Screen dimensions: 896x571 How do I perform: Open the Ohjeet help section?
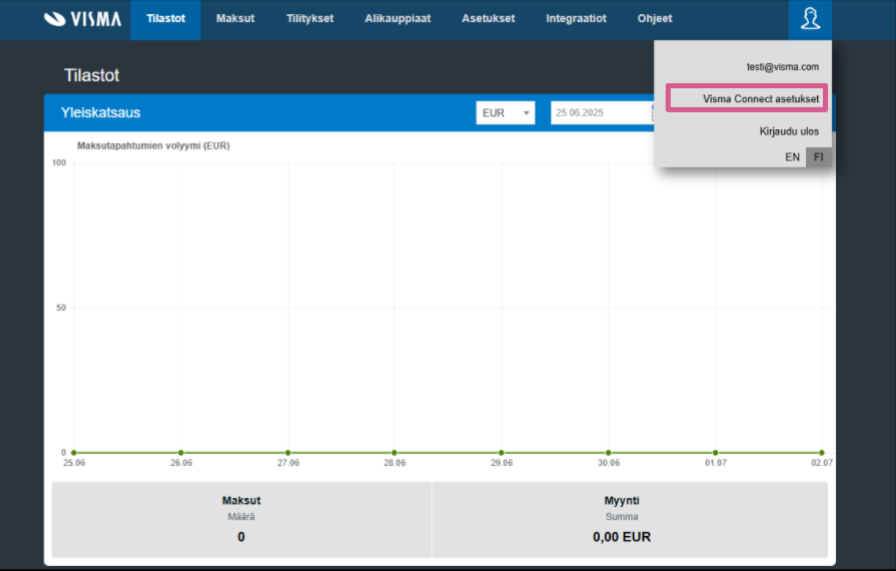654,19
